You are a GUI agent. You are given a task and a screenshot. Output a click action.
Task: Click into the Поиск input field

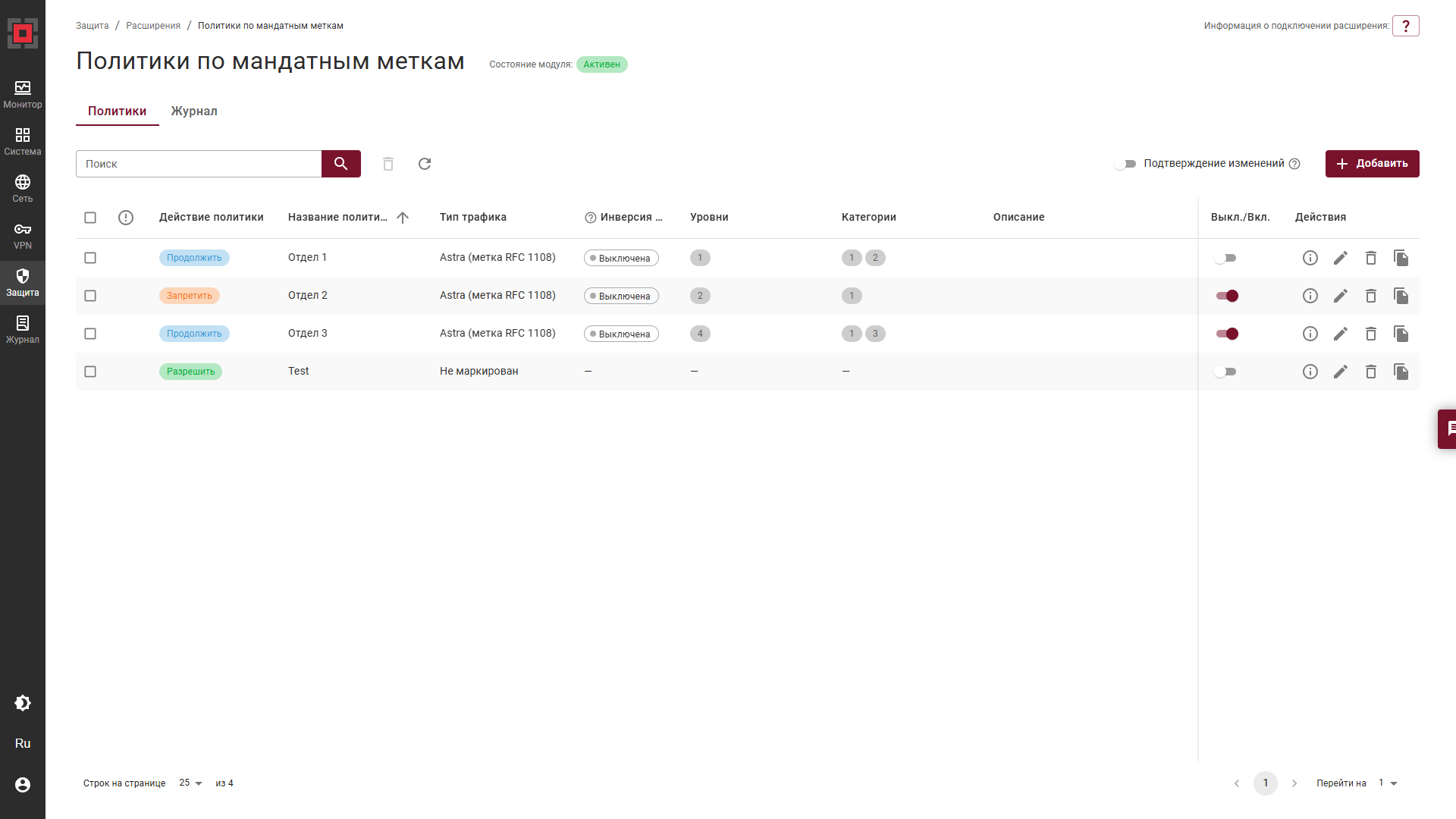coord(199,164)
